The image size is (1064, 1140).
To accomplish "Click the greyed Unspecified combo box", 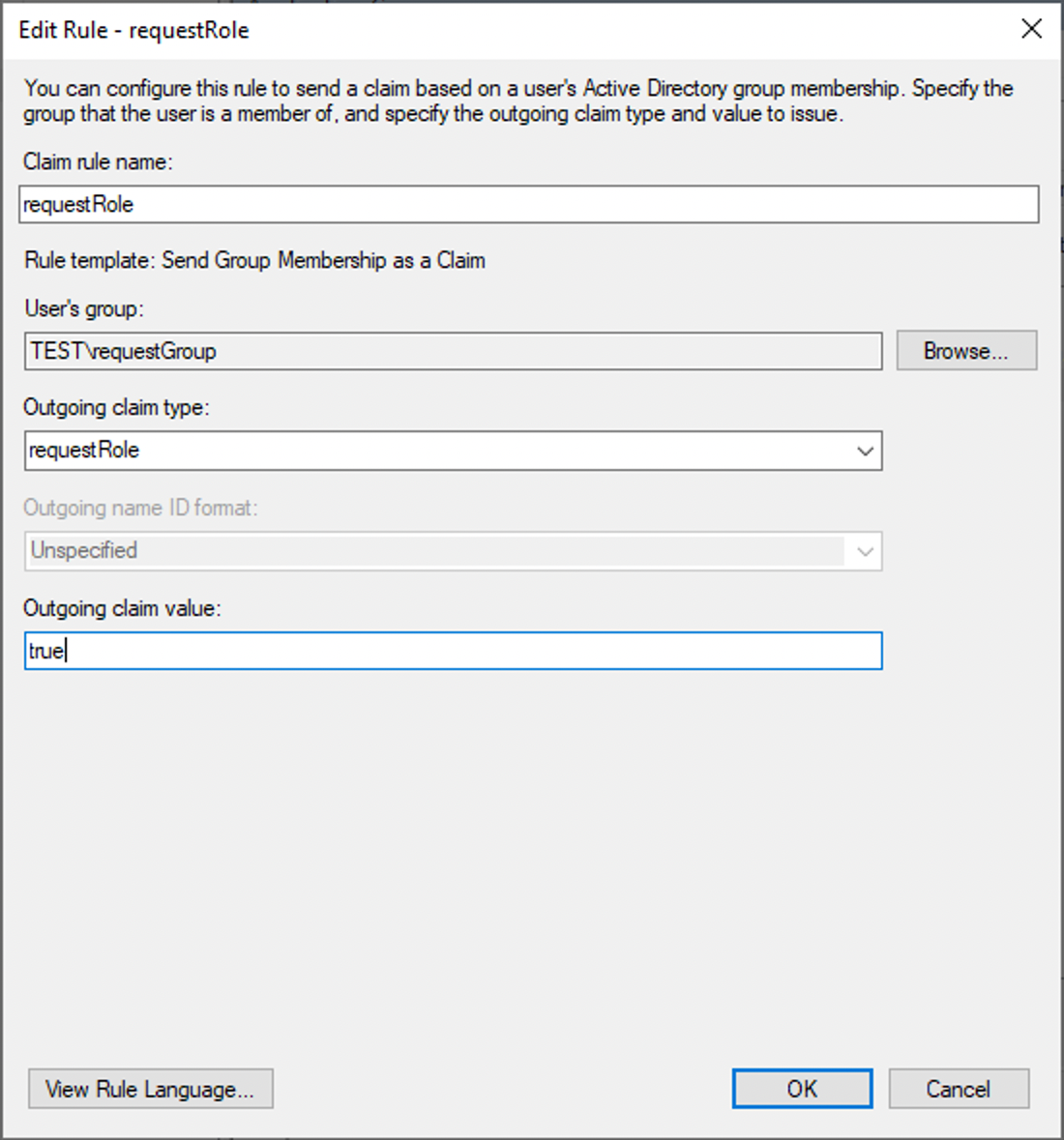I will (453, 551).
